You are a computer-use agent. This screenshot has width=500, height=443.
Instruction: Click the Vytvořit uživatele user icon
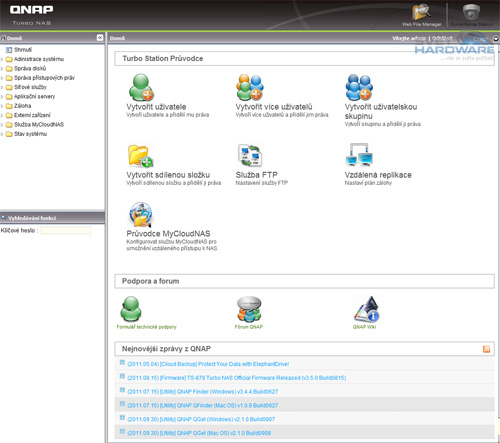tap(141, 87)
